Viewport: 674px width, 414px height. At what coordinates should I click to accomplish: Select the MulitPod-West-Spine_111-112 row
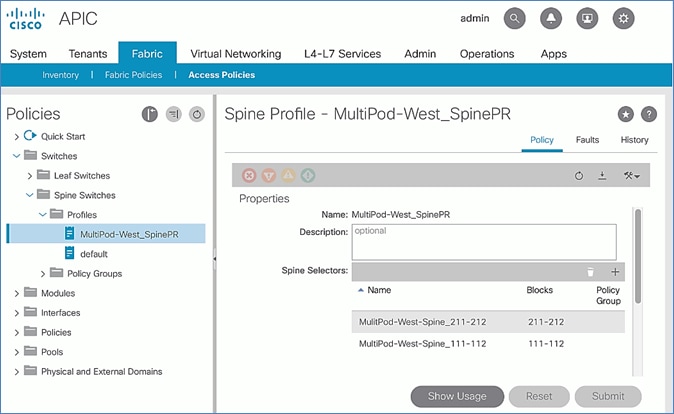488,343
